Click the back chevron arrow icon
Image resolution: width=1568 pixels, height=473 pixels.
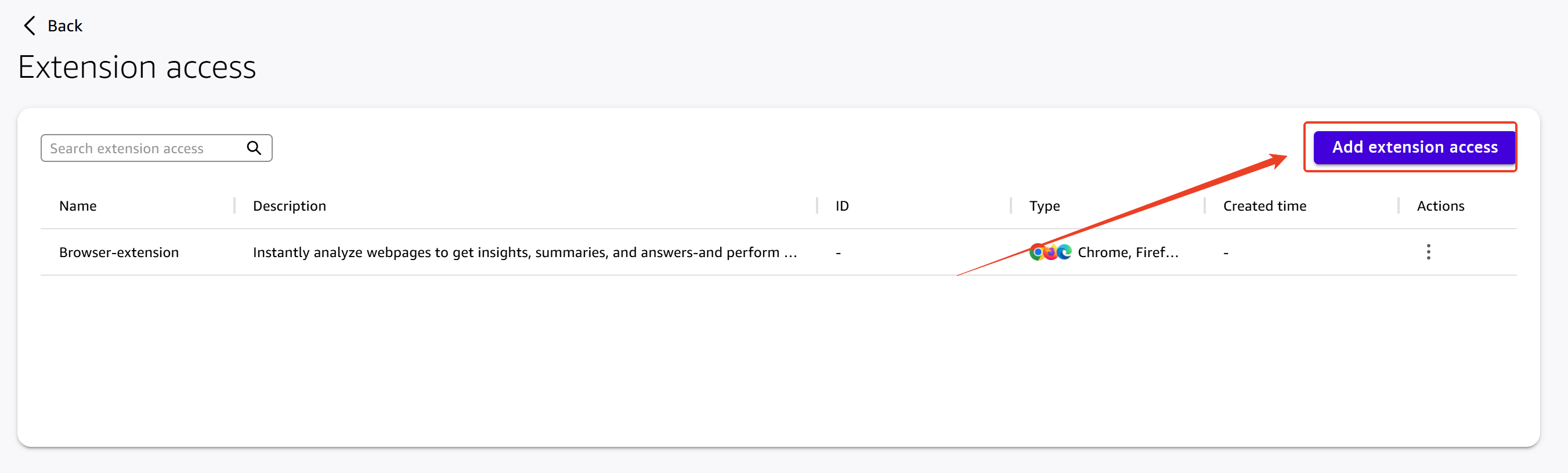click(29, 26)
